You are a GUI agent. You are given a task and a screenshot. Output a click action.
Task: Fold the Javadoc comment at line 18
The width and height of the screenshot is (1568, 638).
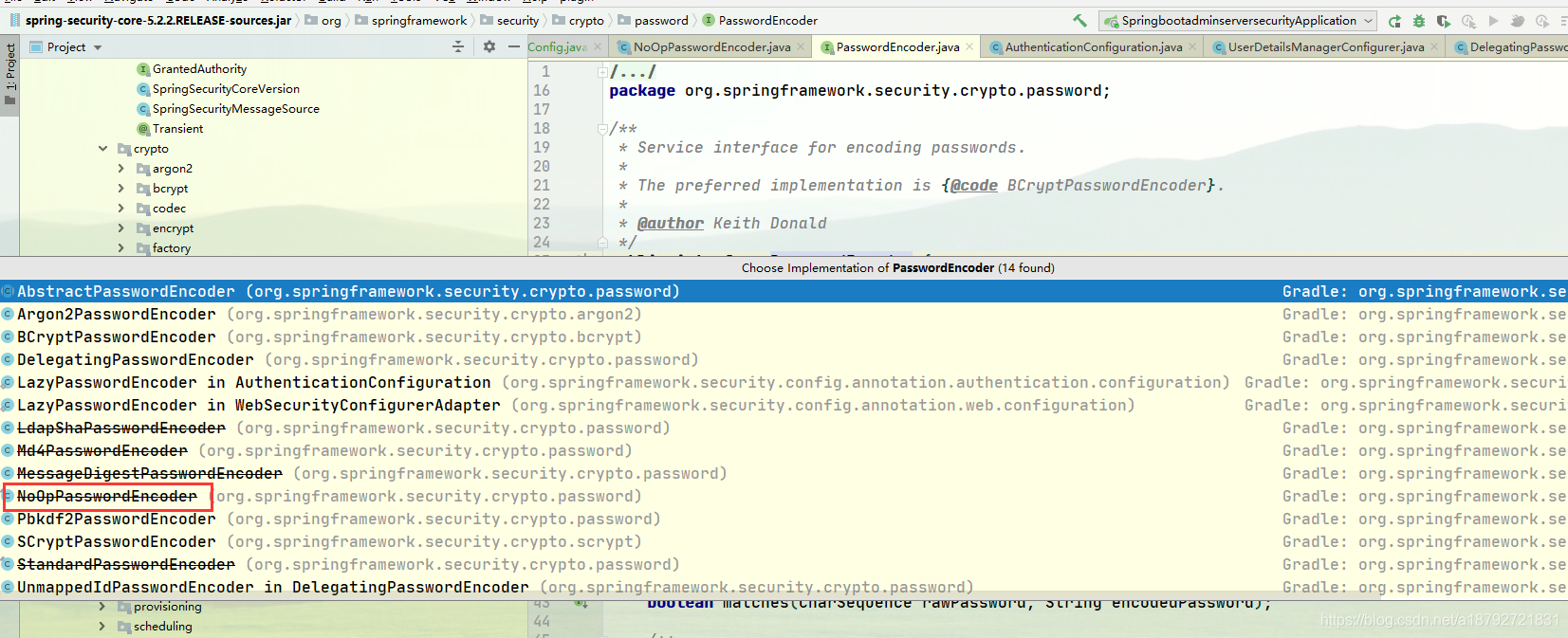click(602, 128)
